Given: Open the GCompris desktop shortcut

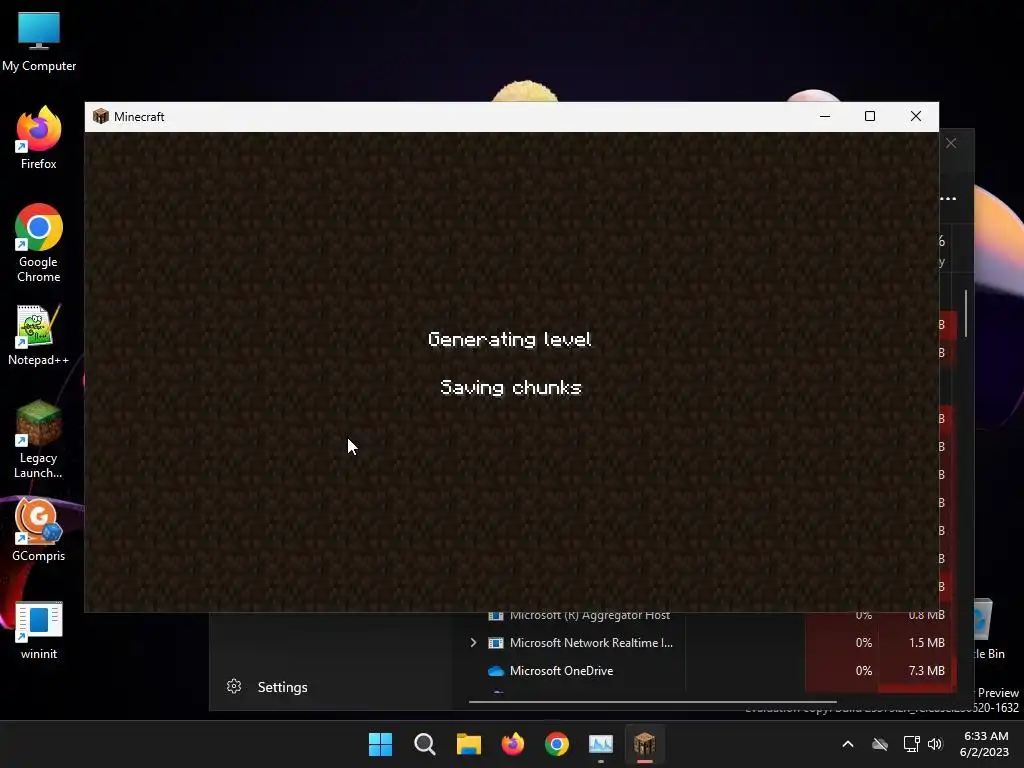Looking at the screenshot, I should pyautogui.click(x=39, y=530).
